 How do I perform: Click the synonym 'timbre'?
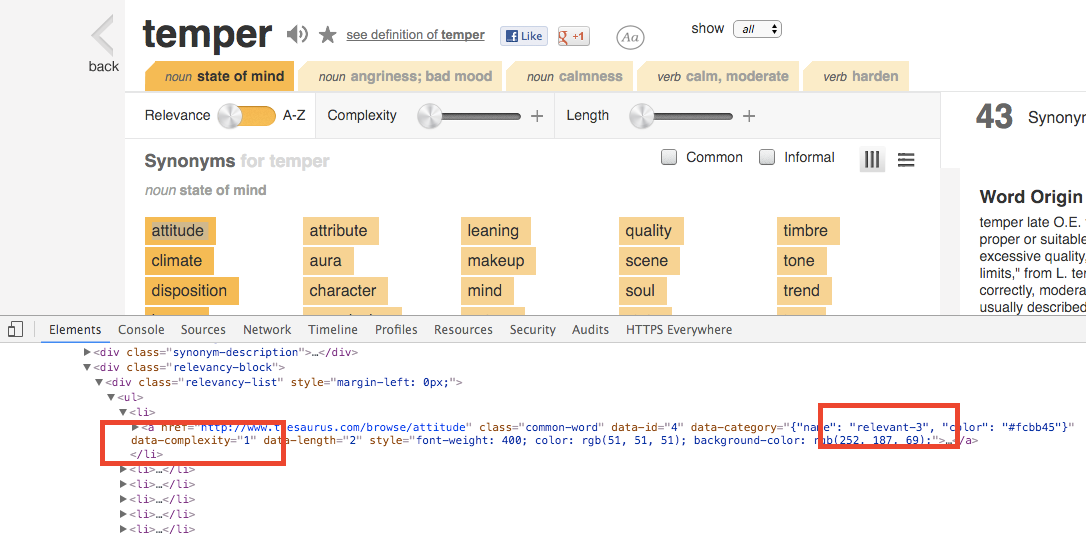click(808, 231)
